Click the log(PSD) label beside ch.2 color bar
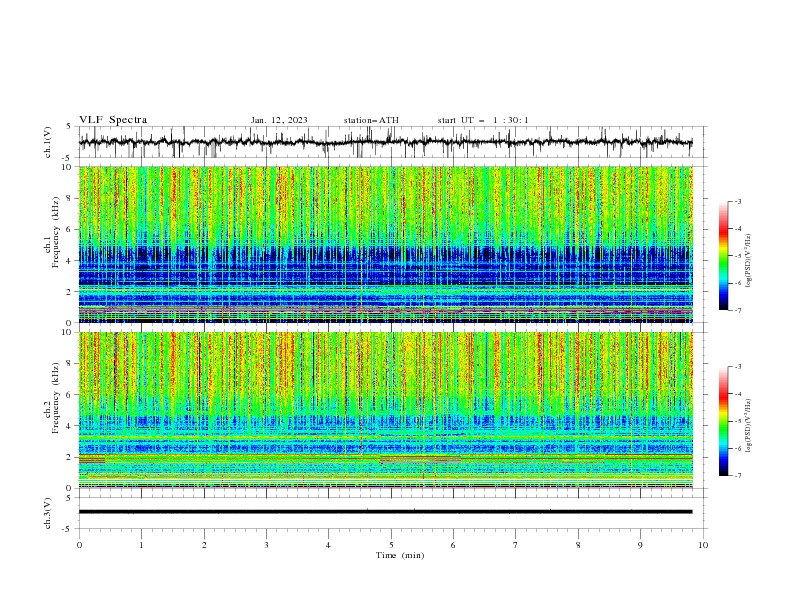This screenshot has width=792, height=612. (748, 426)
